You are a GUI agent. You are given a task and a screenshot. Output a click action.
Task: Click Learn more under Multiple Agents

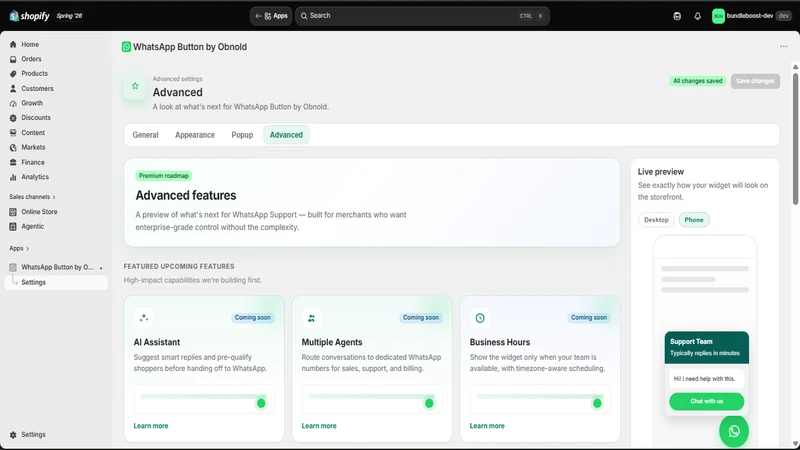(319, 426)
